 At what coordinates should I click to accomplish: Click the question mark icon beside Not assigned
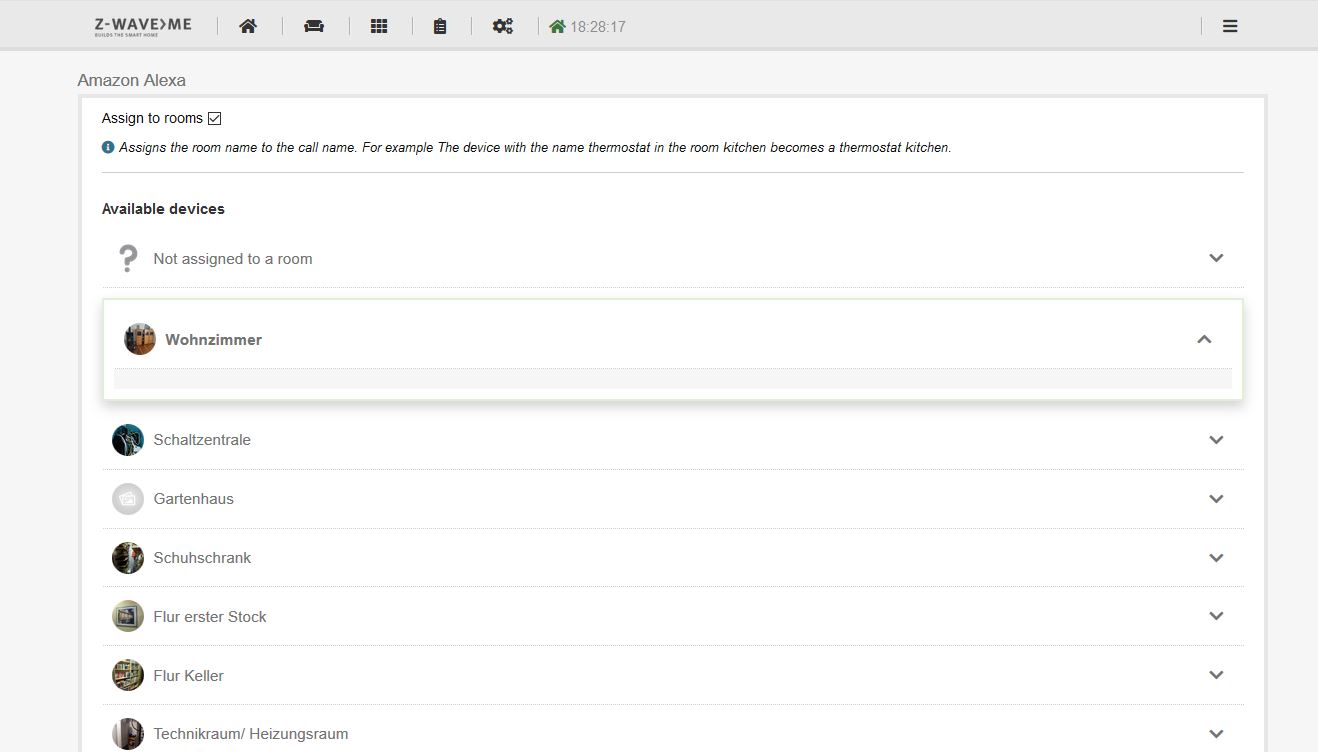pyautogui.click(x=127, y=257)
